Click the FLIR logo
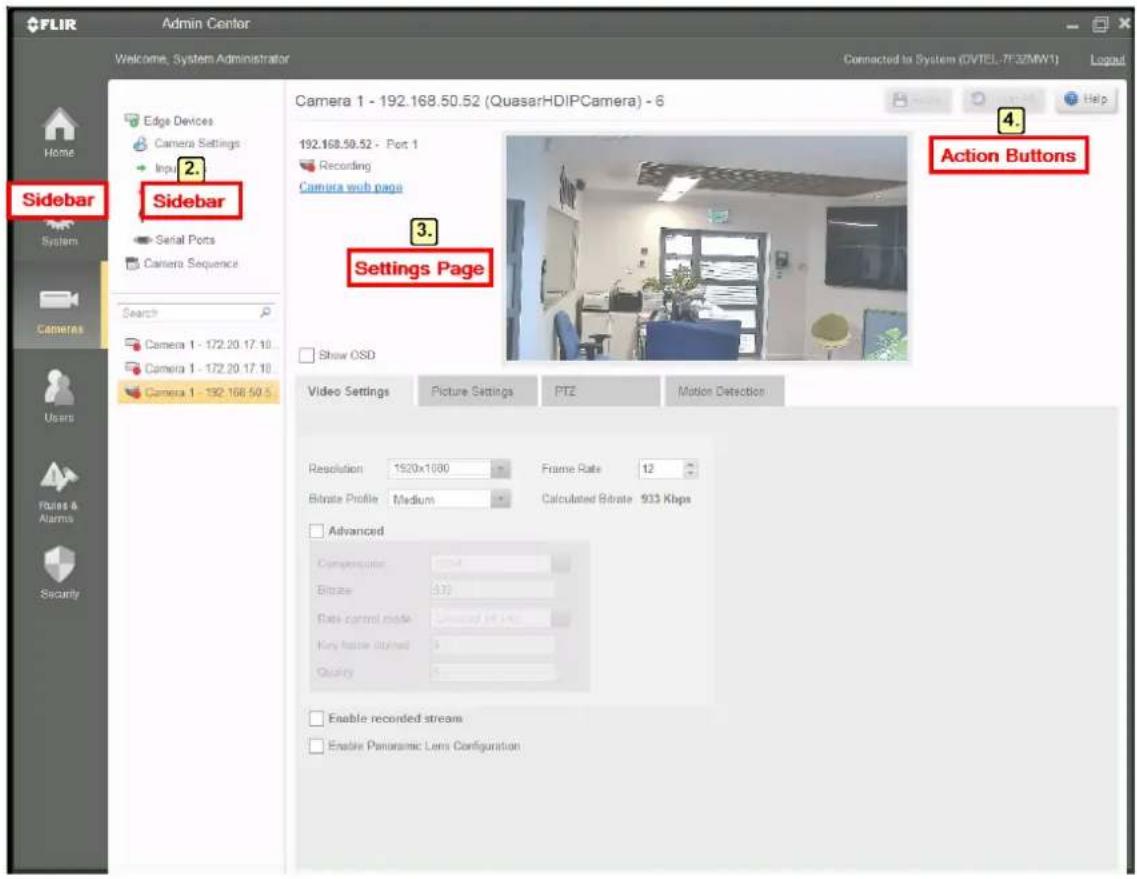This screenshot has width=1137, height=879. [51, 25]
